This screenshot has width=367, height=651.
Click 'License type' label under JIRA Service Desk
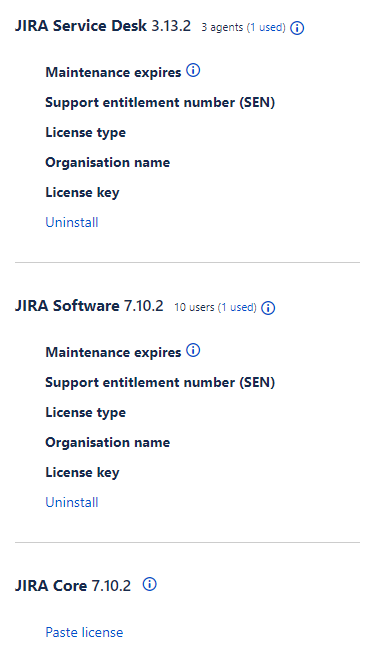click(86, 133)
